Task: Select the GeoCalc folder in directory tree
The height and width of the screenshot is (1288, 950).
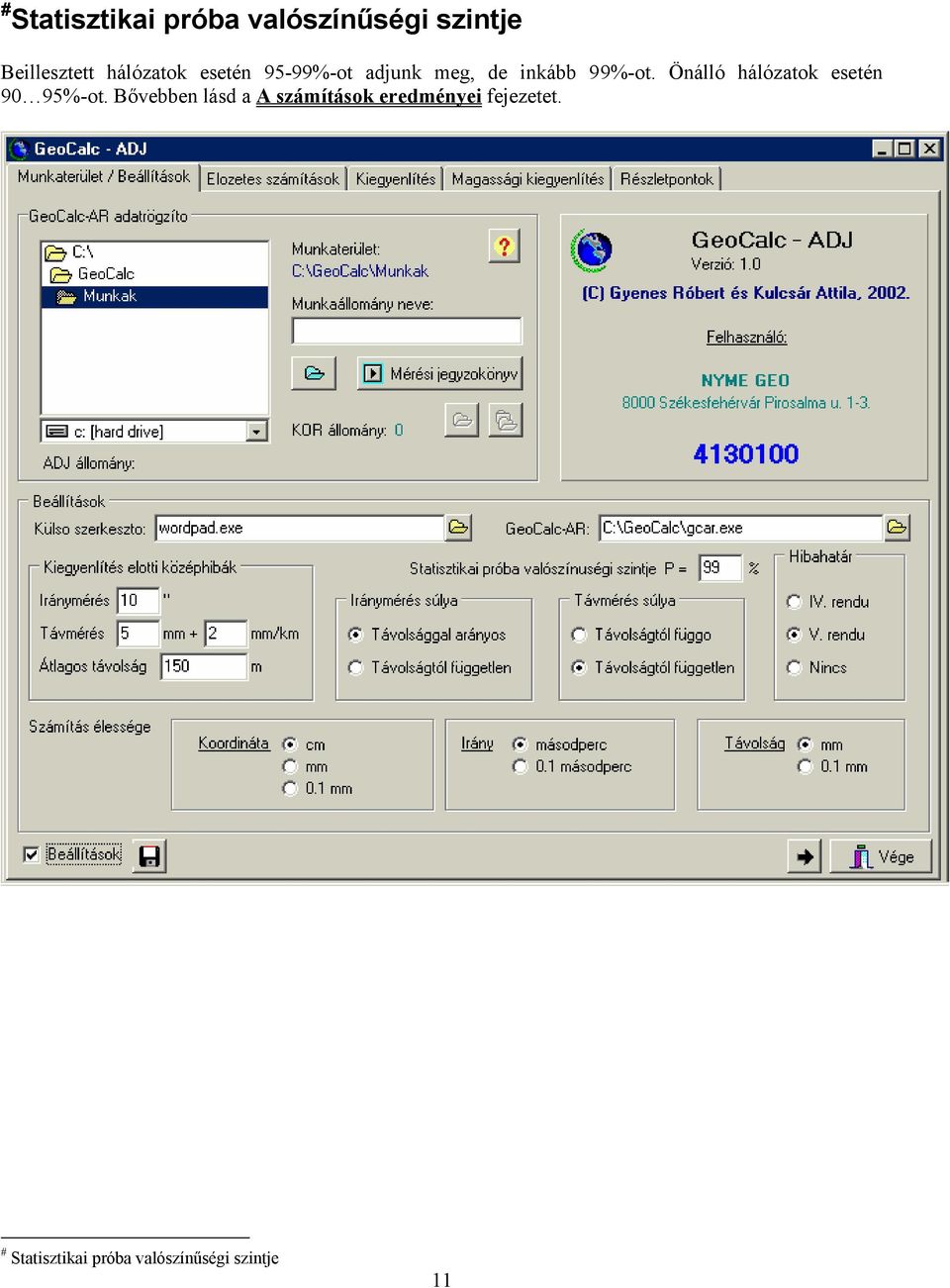Action: pos(92,274)
